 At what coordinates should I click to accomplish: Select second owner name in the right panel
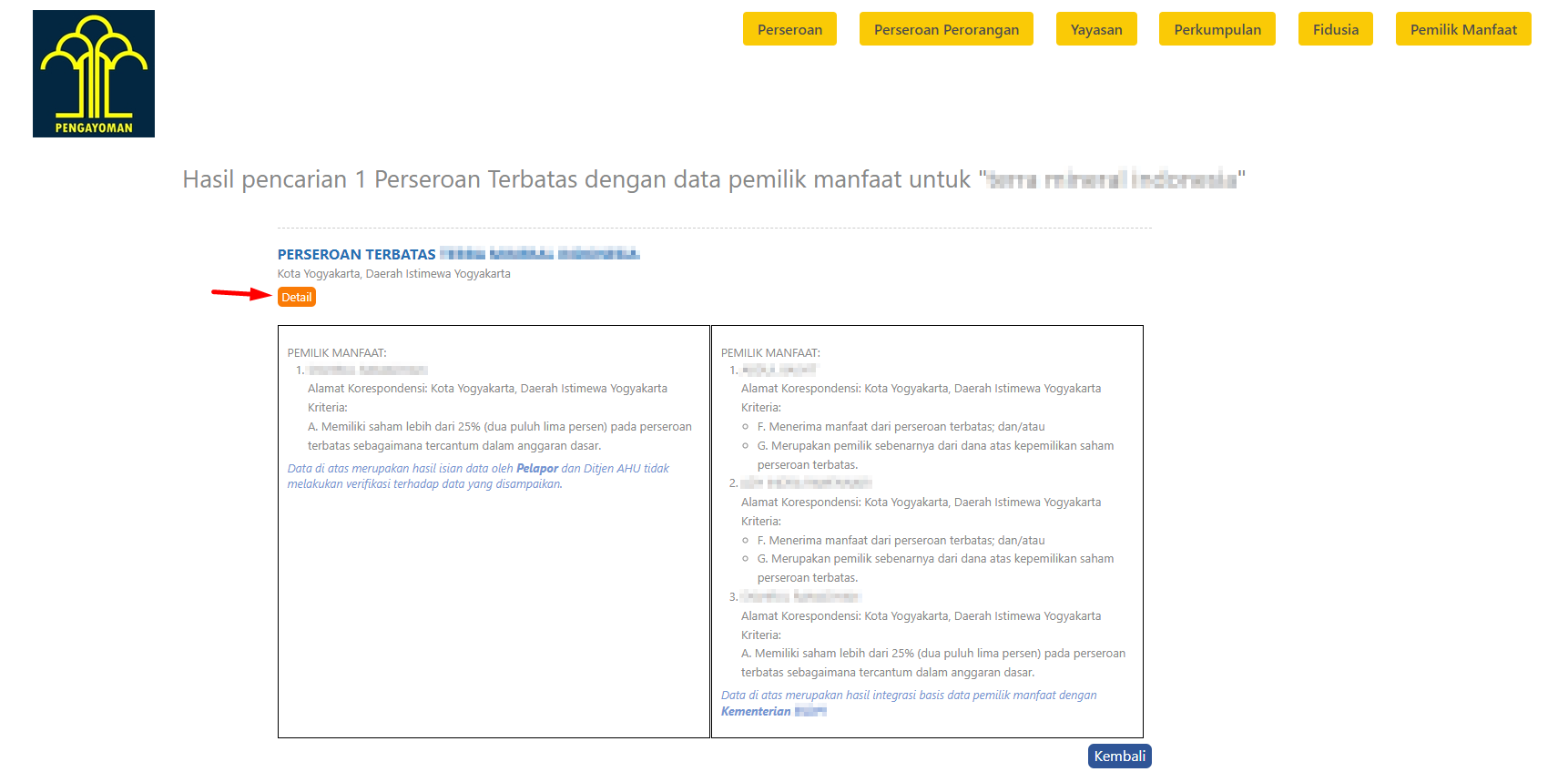807,483
